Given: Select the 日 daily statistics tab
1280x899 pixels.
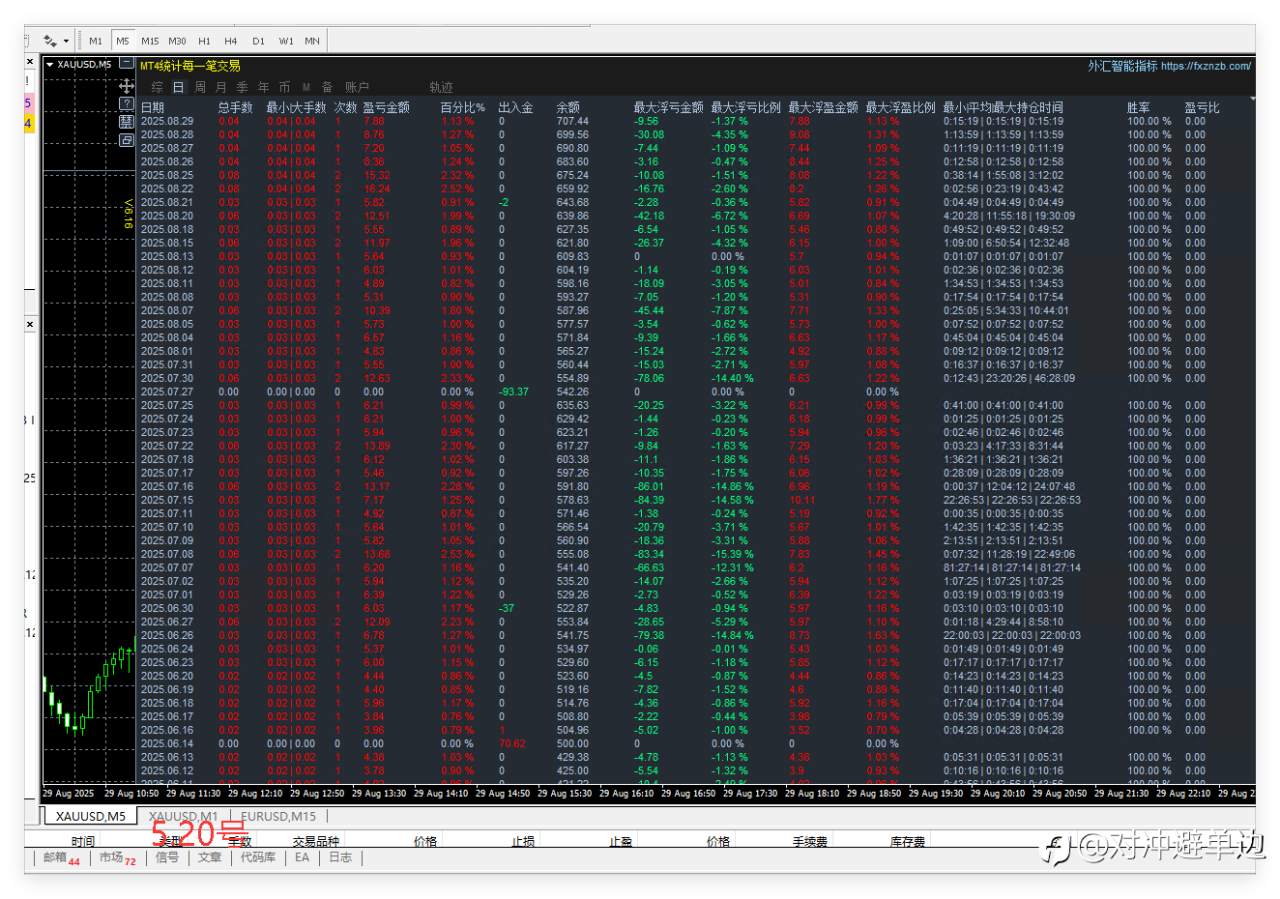Looking at the screenshot, I should (x=178, y=87).
